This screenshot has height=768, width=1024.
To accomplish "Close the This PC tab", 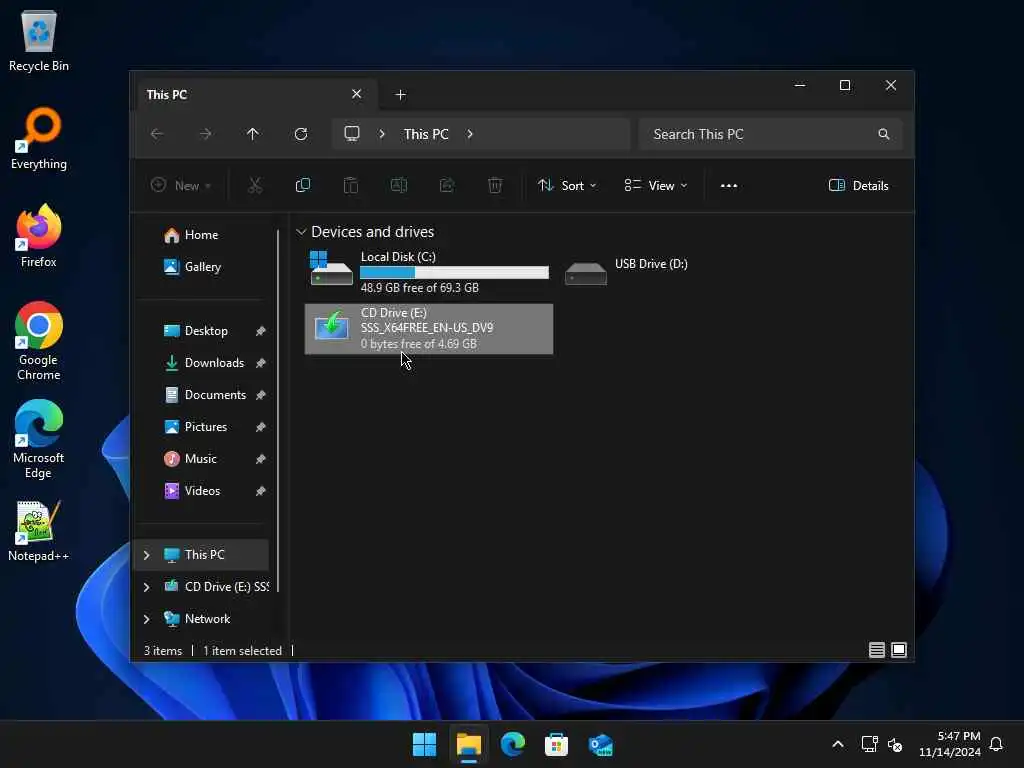I will tap(357, 94).
